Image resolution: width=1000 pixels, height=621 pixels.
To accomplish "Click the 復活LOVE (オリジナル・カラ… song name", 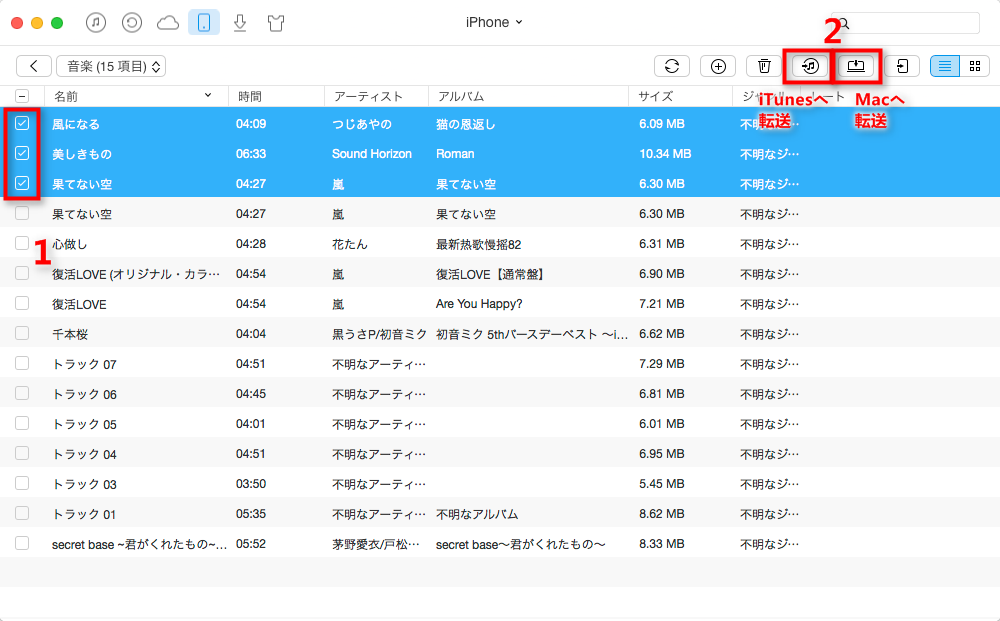I will pos(136,274).
